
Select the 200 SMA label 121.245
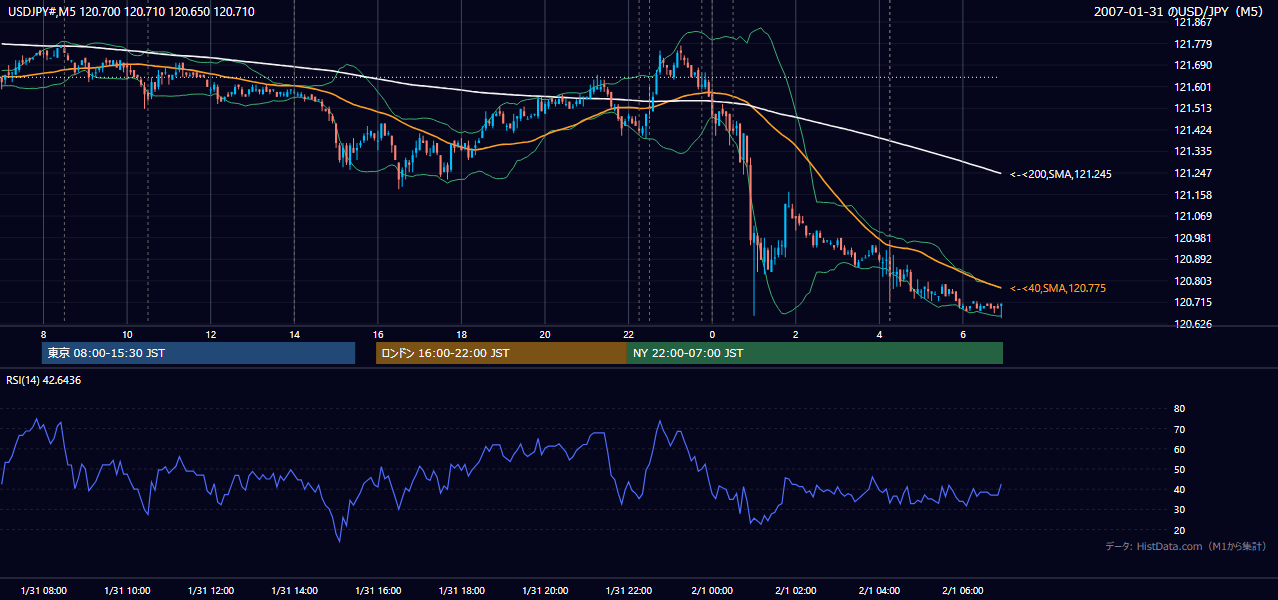pos(1061,174)
